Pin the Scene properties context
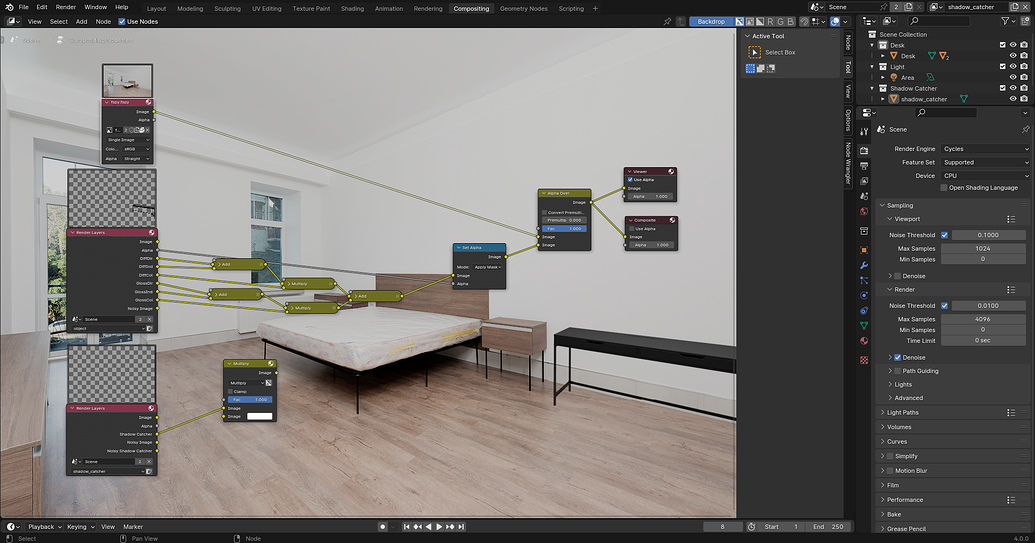Image resolution: width=1035 pixels, height=543 pixels. click(1025, 129)
